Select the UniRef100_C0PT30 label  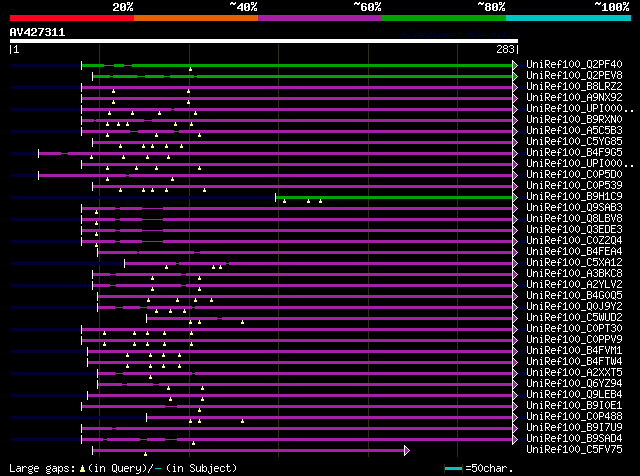[x=574, y=329]
